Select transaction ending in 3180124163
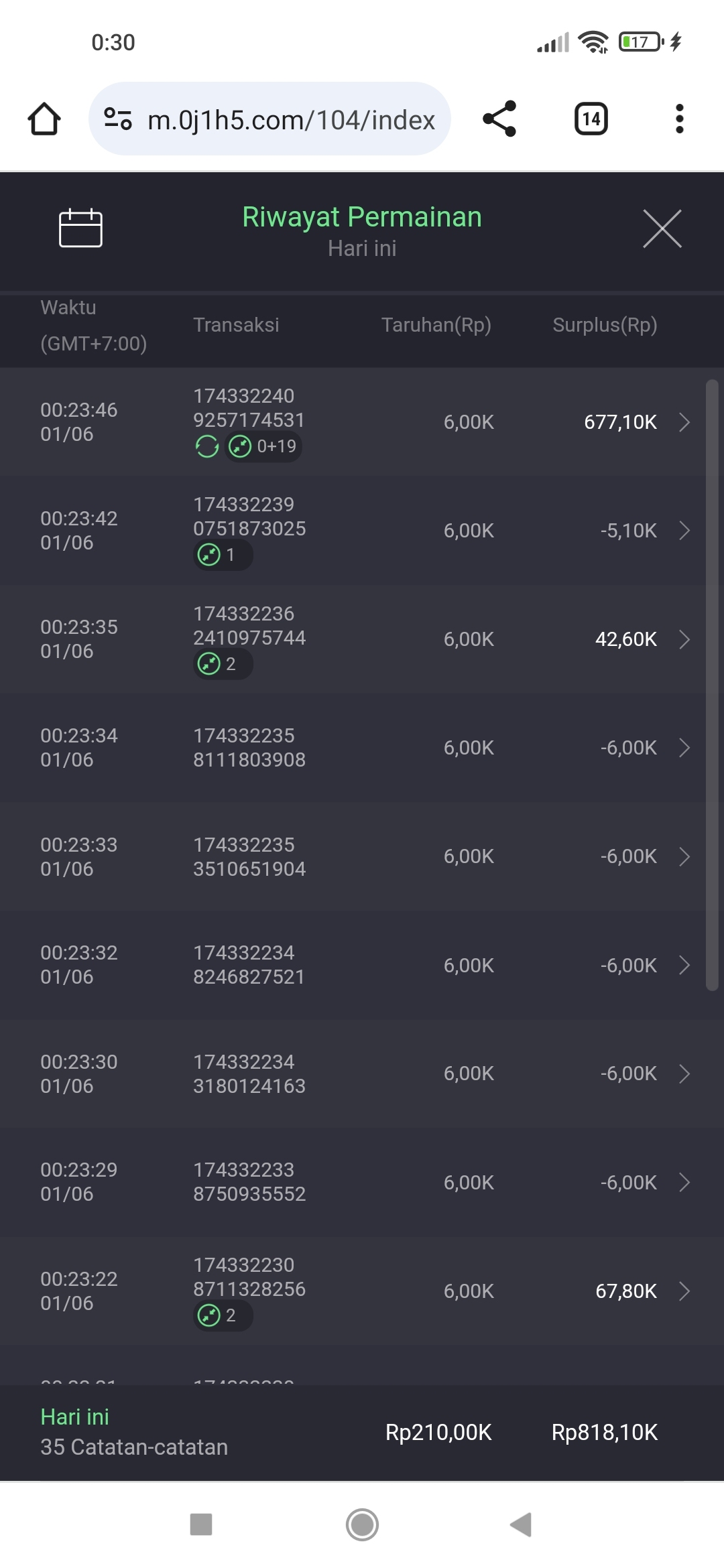Viewport: 724px width, 1568px height. 249,1074
